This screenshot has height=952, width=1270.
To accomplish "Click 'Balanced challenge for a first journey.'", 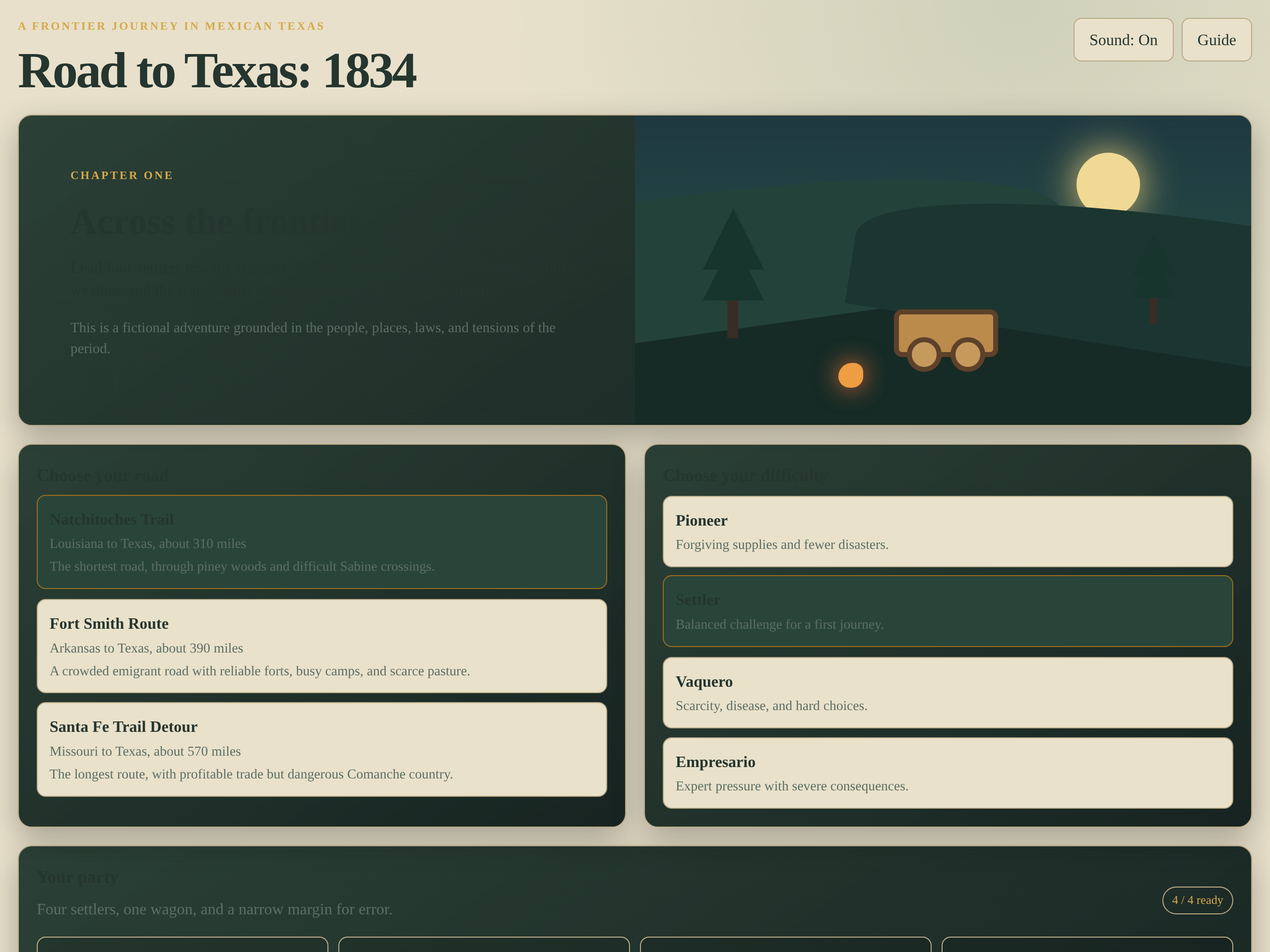I will [779, 624].
